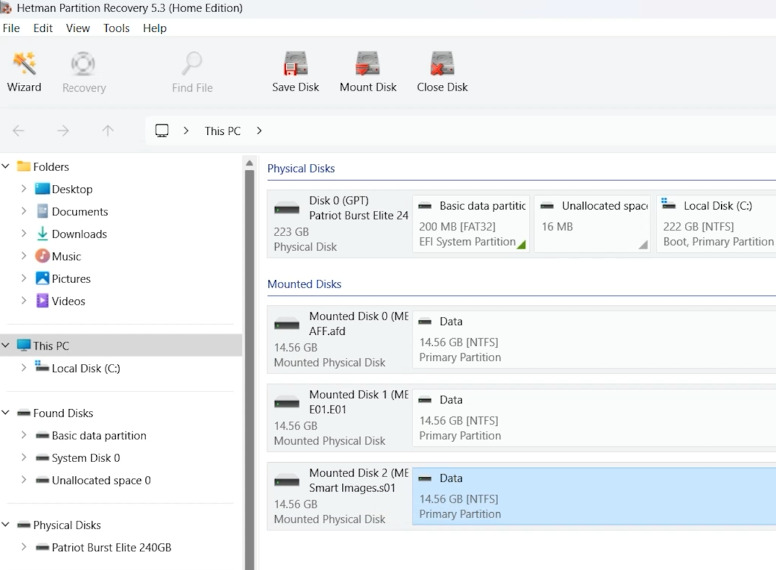Collapse the This PC tree node
The width and height of the screenshot is (776, 570).
(6, 345)
